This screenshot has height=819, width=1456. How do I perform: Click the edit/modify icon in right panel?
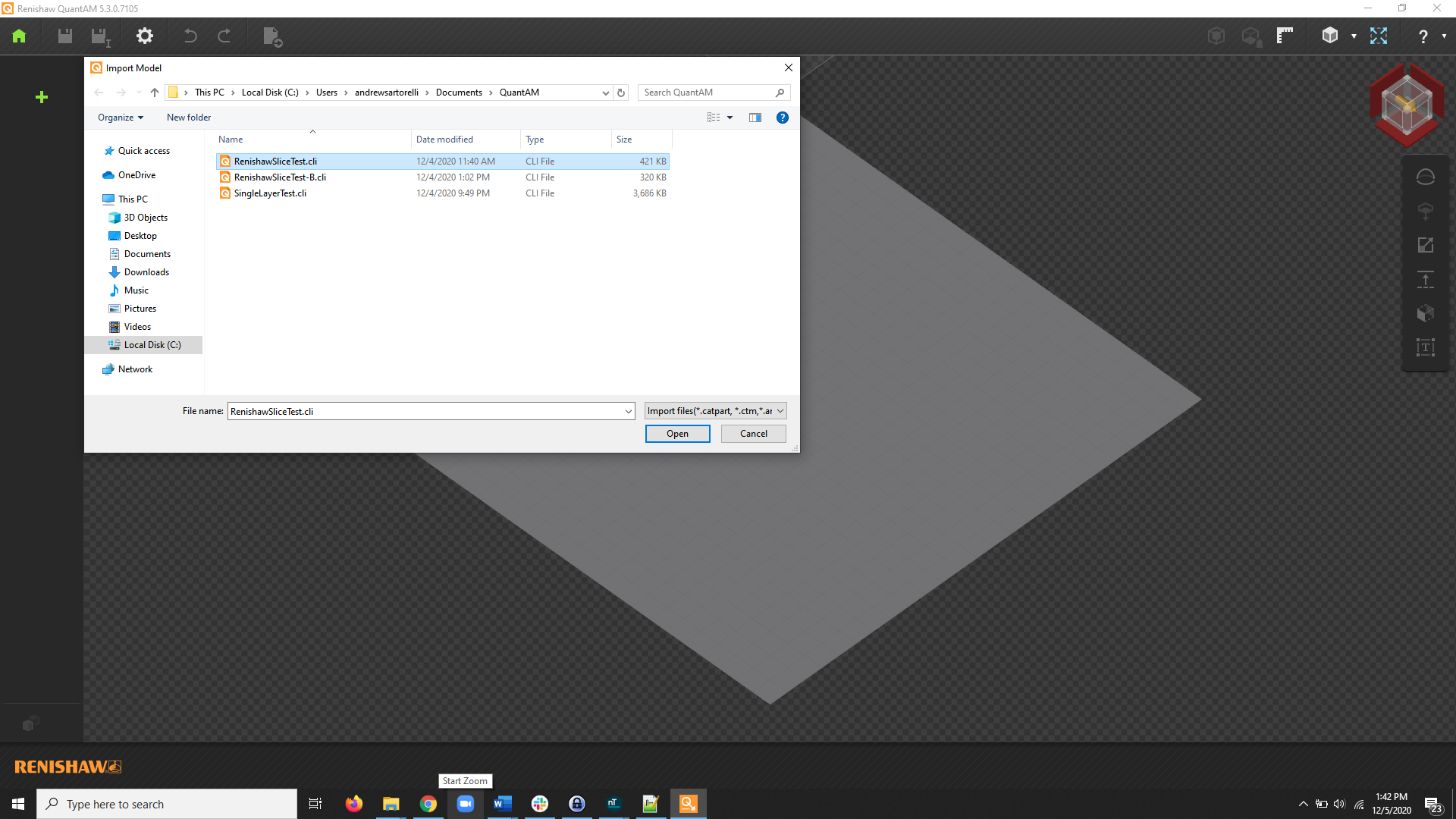[x=1425, y=245]
